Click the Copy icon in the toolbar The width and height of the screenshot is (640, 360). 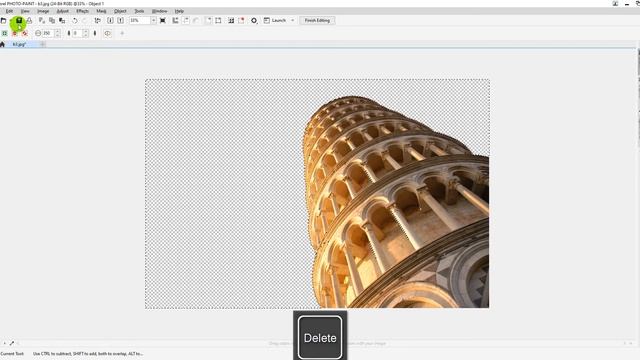[x=52, y=20]
